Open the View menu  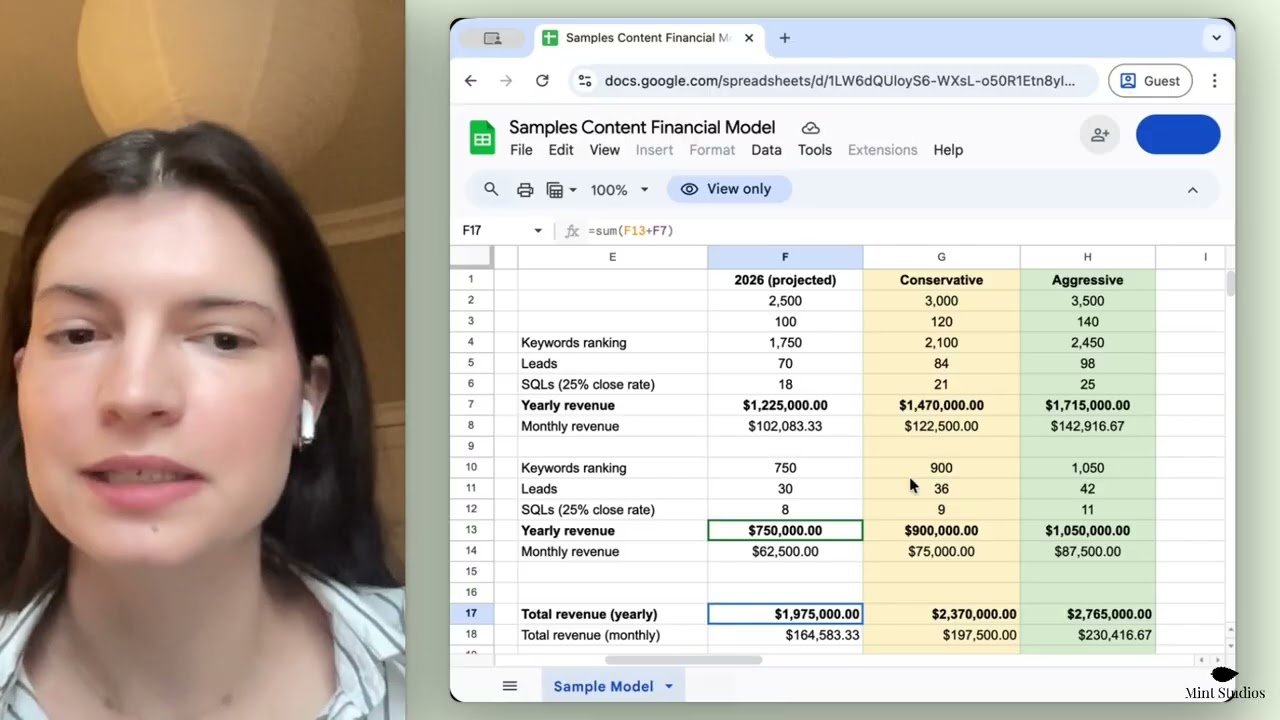[x=604, y=150]
